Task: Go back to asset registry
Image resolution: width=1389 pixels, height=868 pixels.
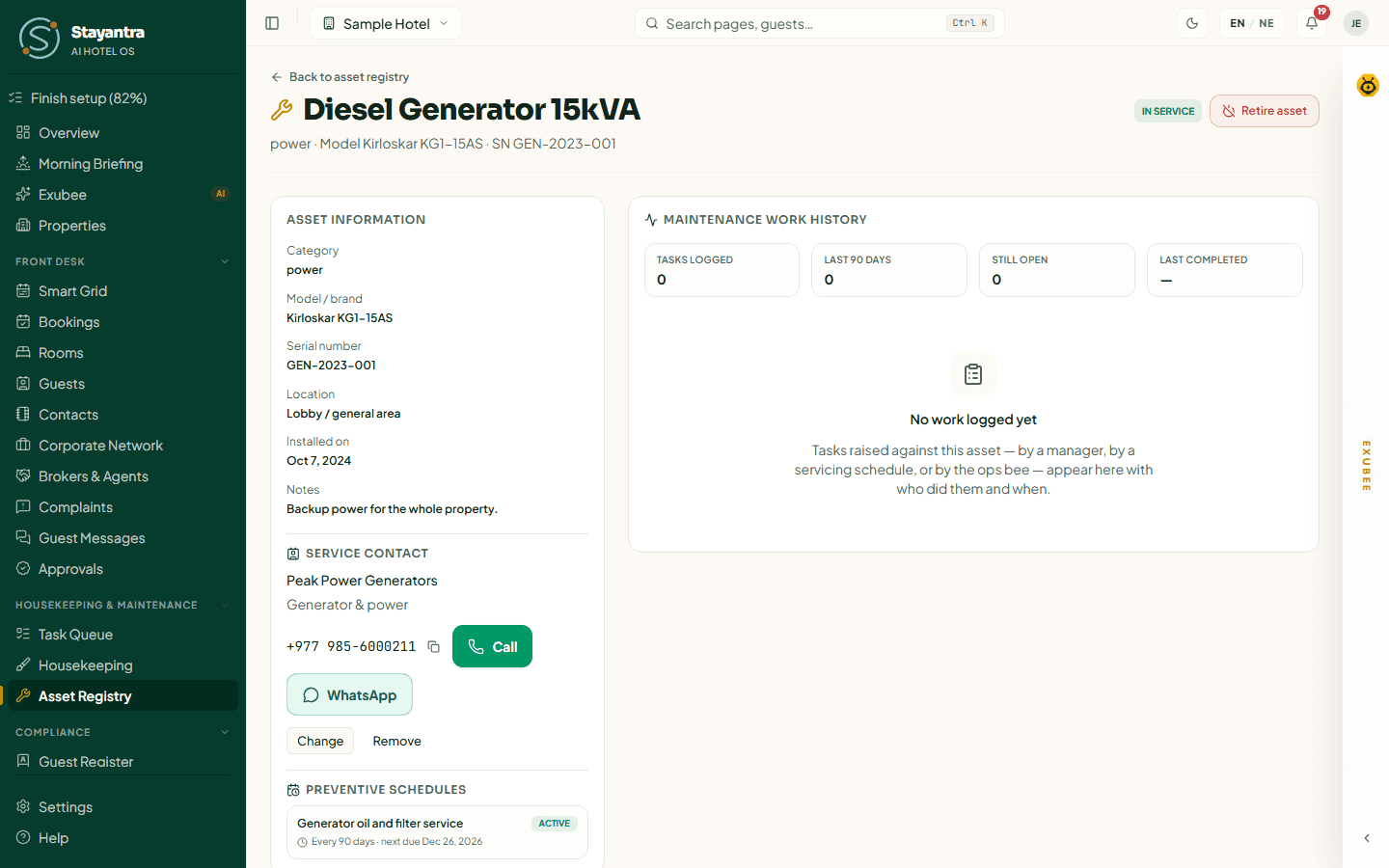Action: tap(340, 77)
